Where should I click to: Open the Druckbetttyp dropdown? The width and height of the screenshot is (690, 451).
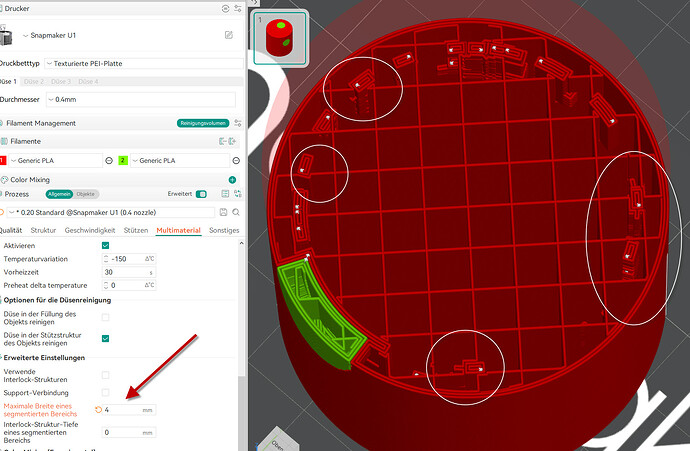click(x=144, y=63)
